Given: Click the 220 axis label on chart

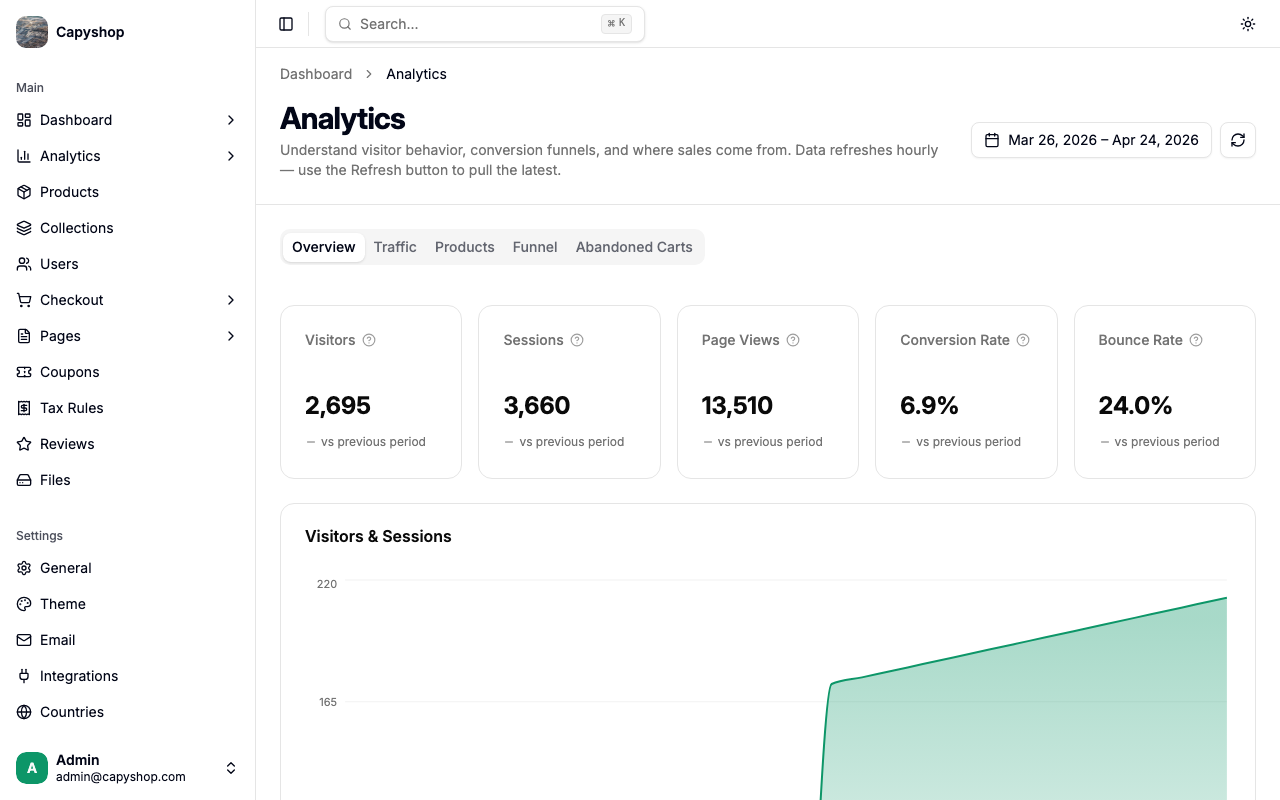Looking at the screenshot, I should click(327, 584).
